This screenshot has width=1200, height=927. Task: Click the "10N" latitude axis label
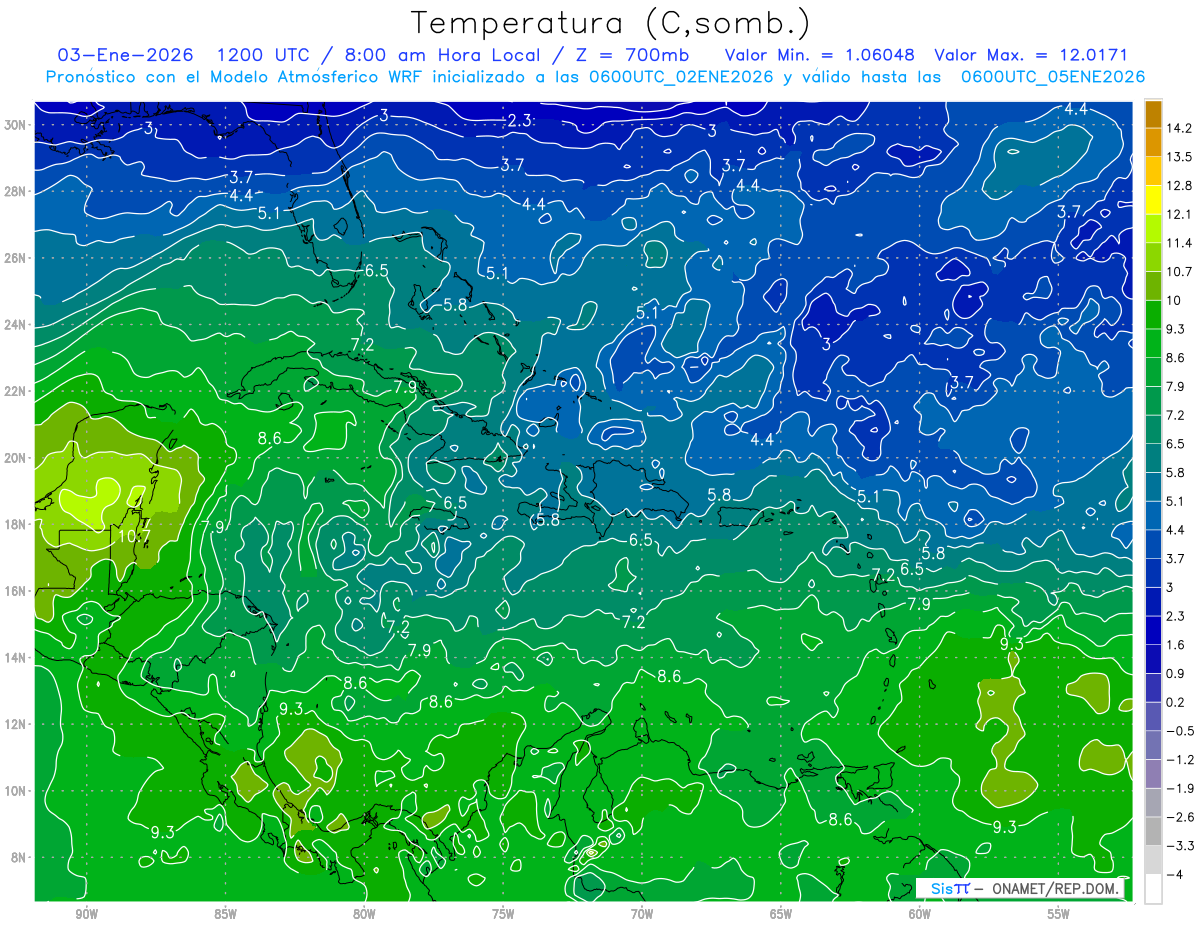tap(17, 790)
